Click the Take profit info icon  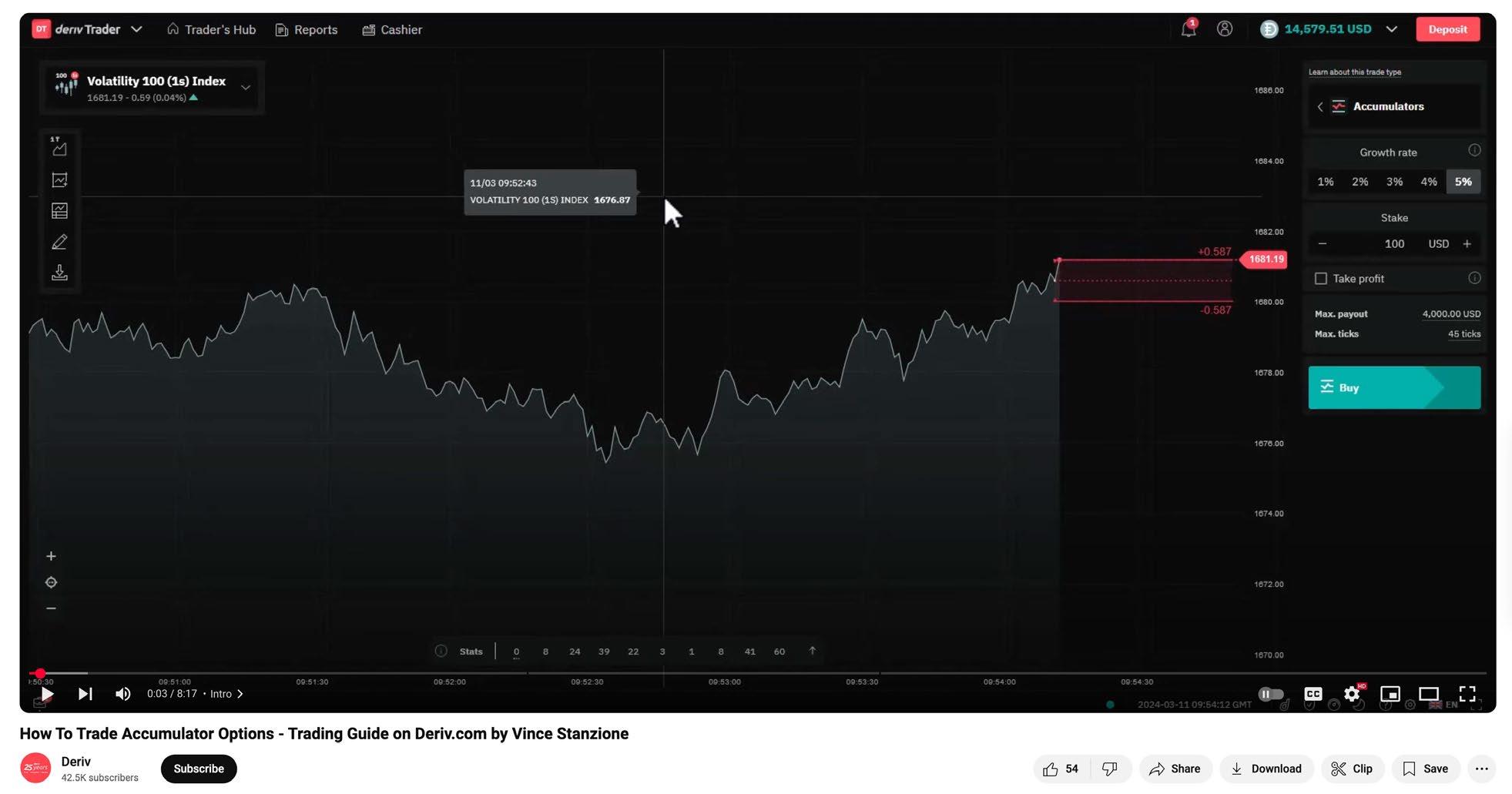tap(1474, 278)
